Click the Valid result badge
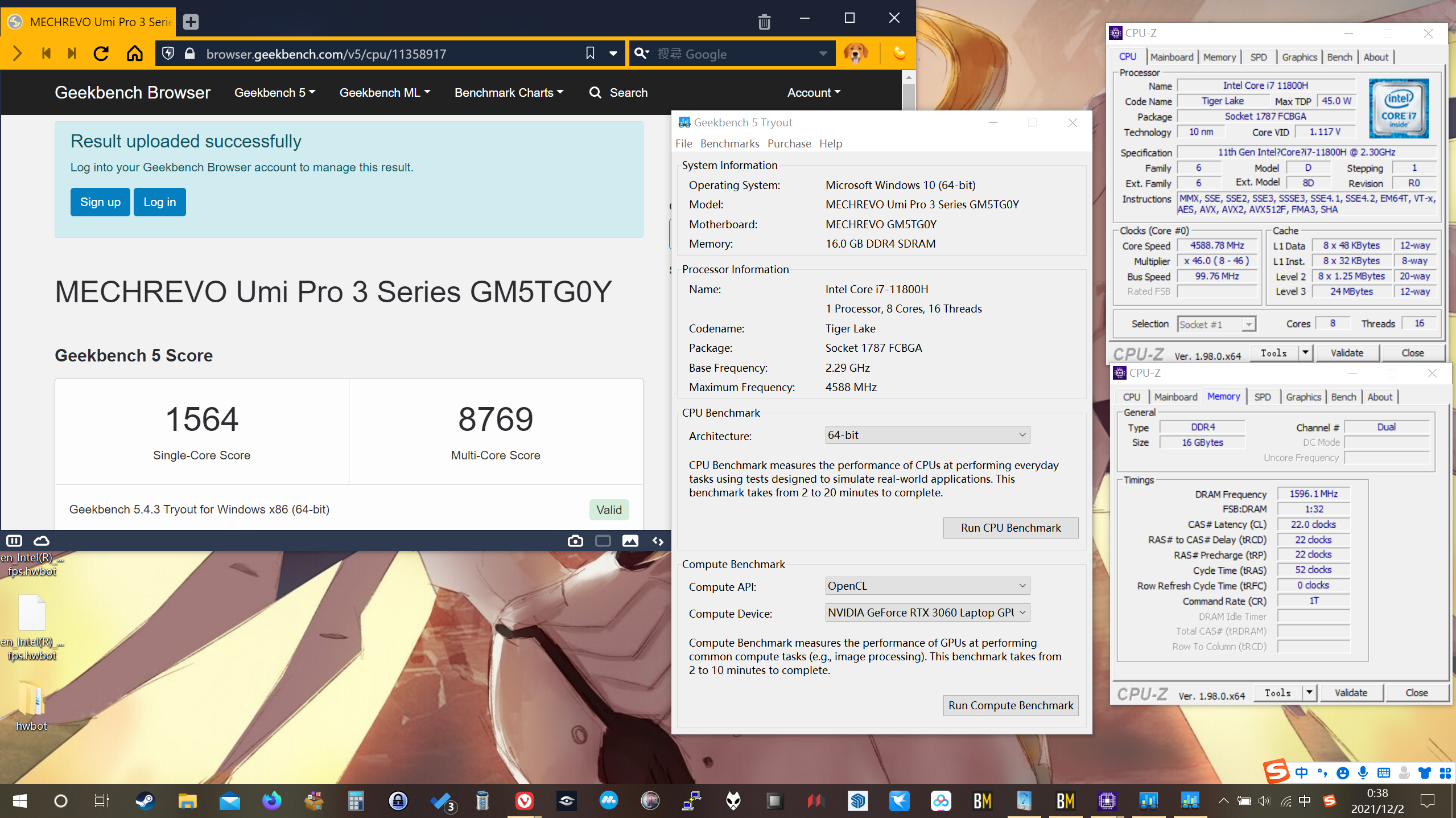Viewport: 1456px width, 818px height. click(609, 509)
